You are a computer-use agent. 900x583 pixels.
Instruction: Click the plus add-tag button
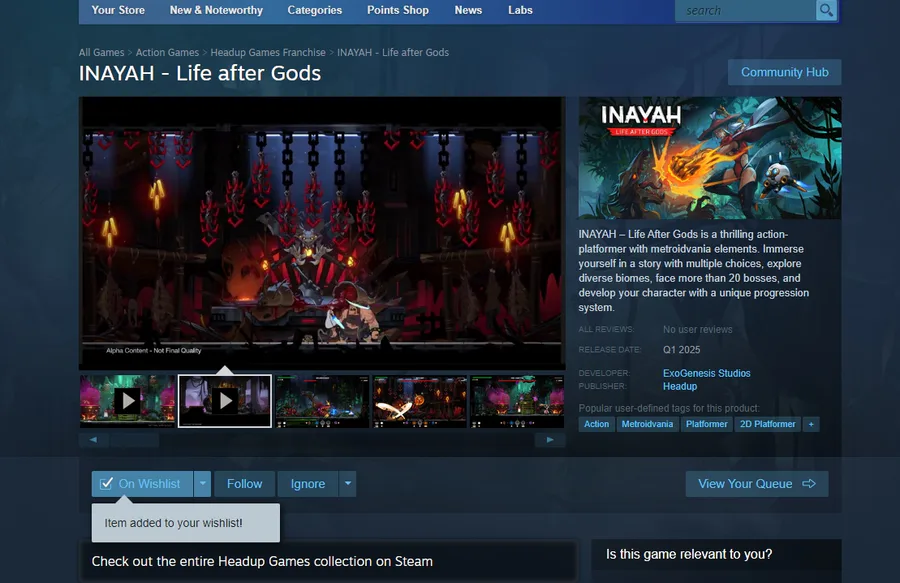[811, 424]
